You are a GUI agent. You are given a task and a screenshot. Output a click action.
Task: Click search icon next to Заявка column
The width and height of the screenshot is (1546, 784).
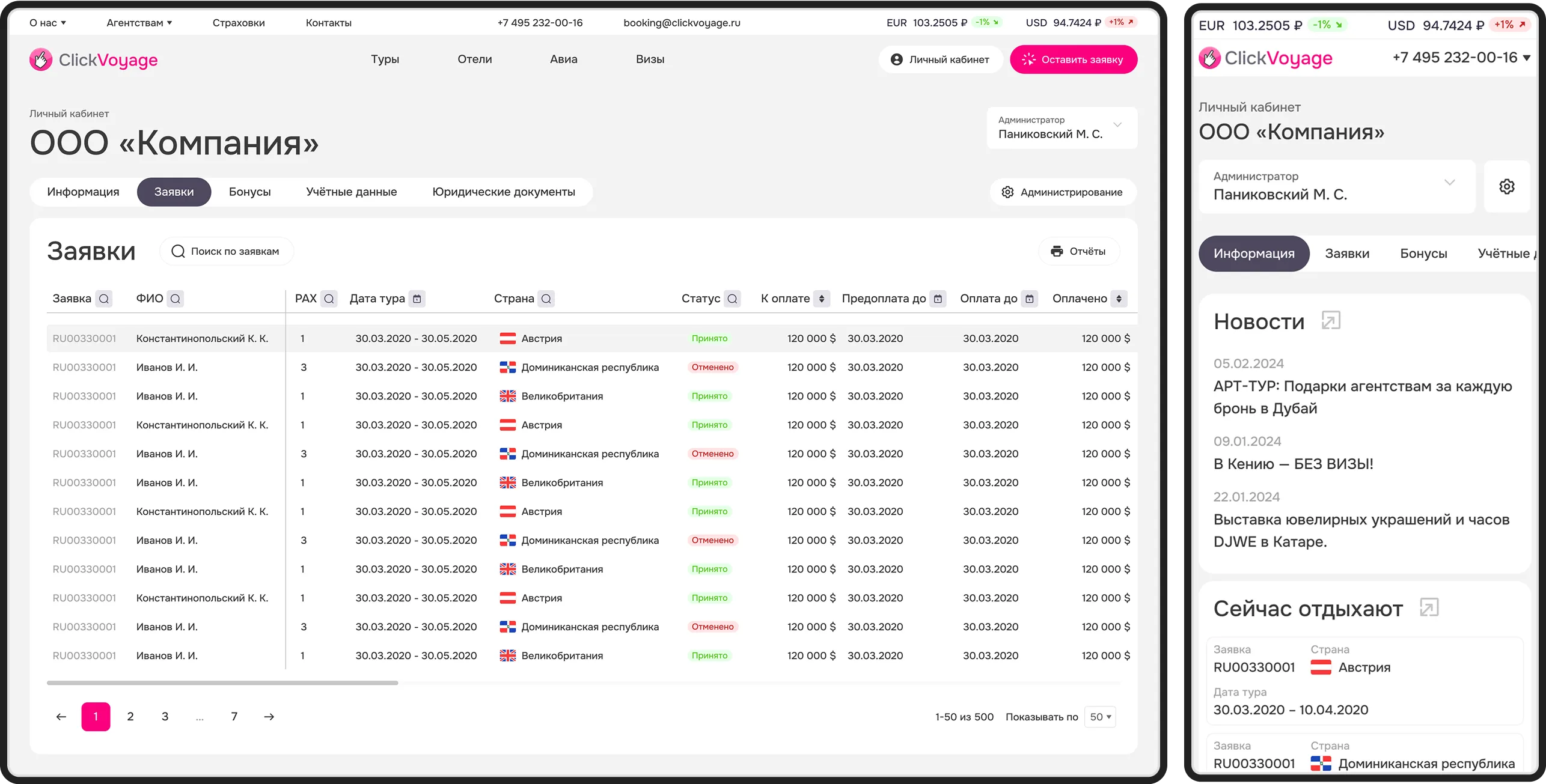(104, 299)
